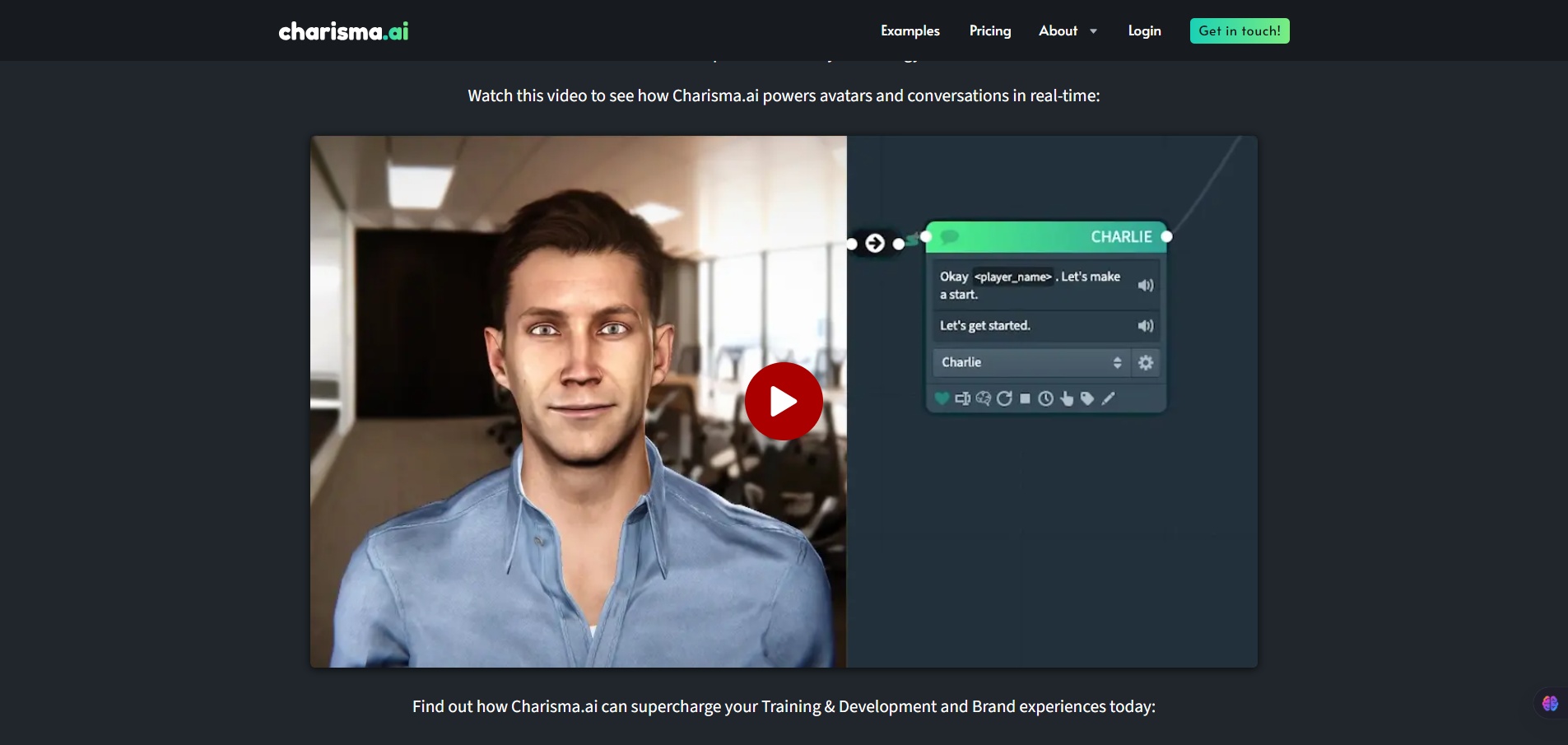Click the speech bubble icon in CHARLIE header
Screen dimensions: 1568x745
coord(950,236)
